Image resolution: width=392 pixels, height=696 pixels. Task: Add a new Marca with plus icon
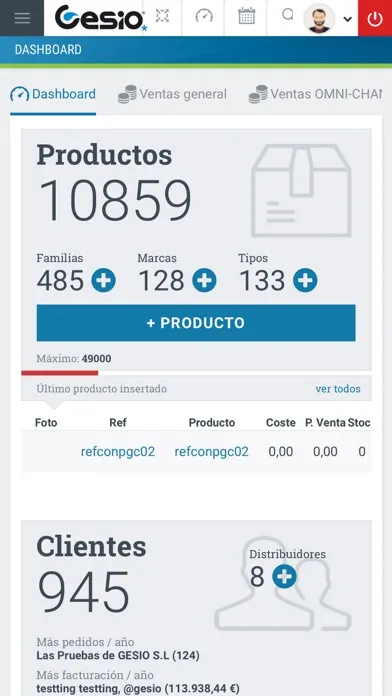point(204,281)
